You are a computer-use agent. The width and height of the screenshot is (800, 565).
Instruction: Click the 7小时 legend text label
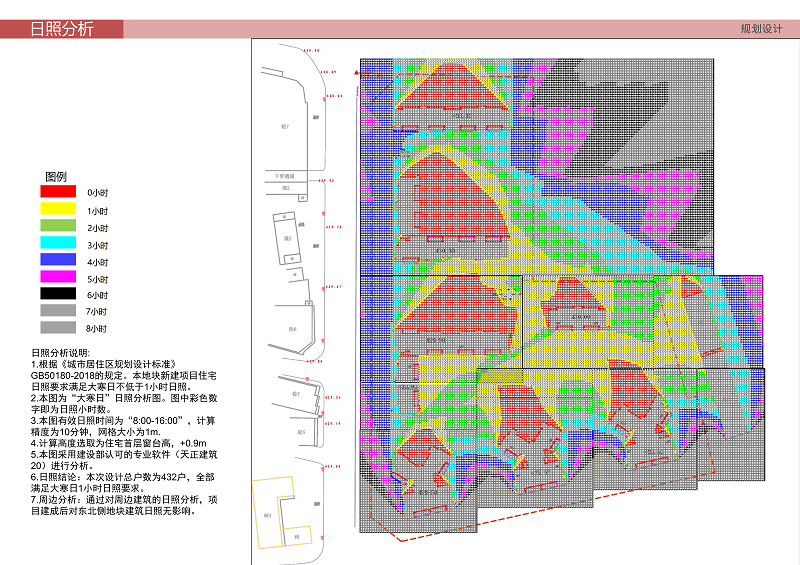point(97,312)
